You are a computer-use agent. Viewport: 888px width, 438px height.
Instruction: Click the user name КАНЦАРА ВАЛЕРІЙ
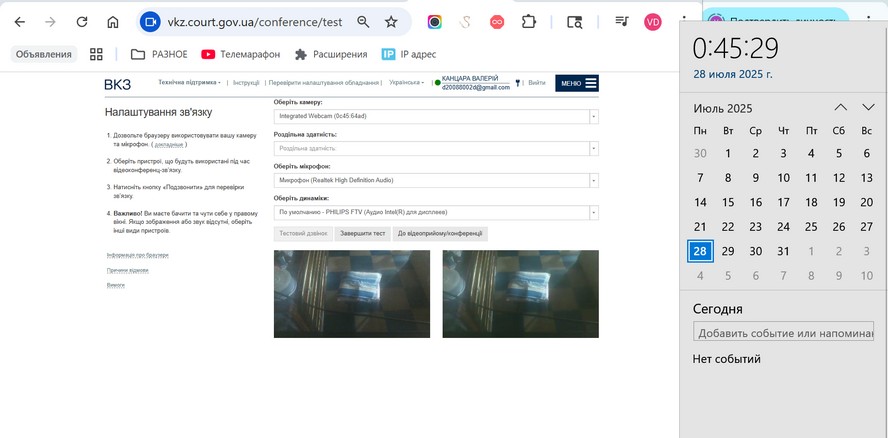[x=469, y=78]
